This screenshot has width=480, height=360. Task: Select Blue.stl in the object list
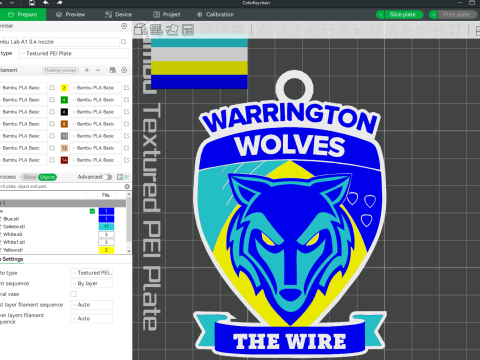click(11, 219)
